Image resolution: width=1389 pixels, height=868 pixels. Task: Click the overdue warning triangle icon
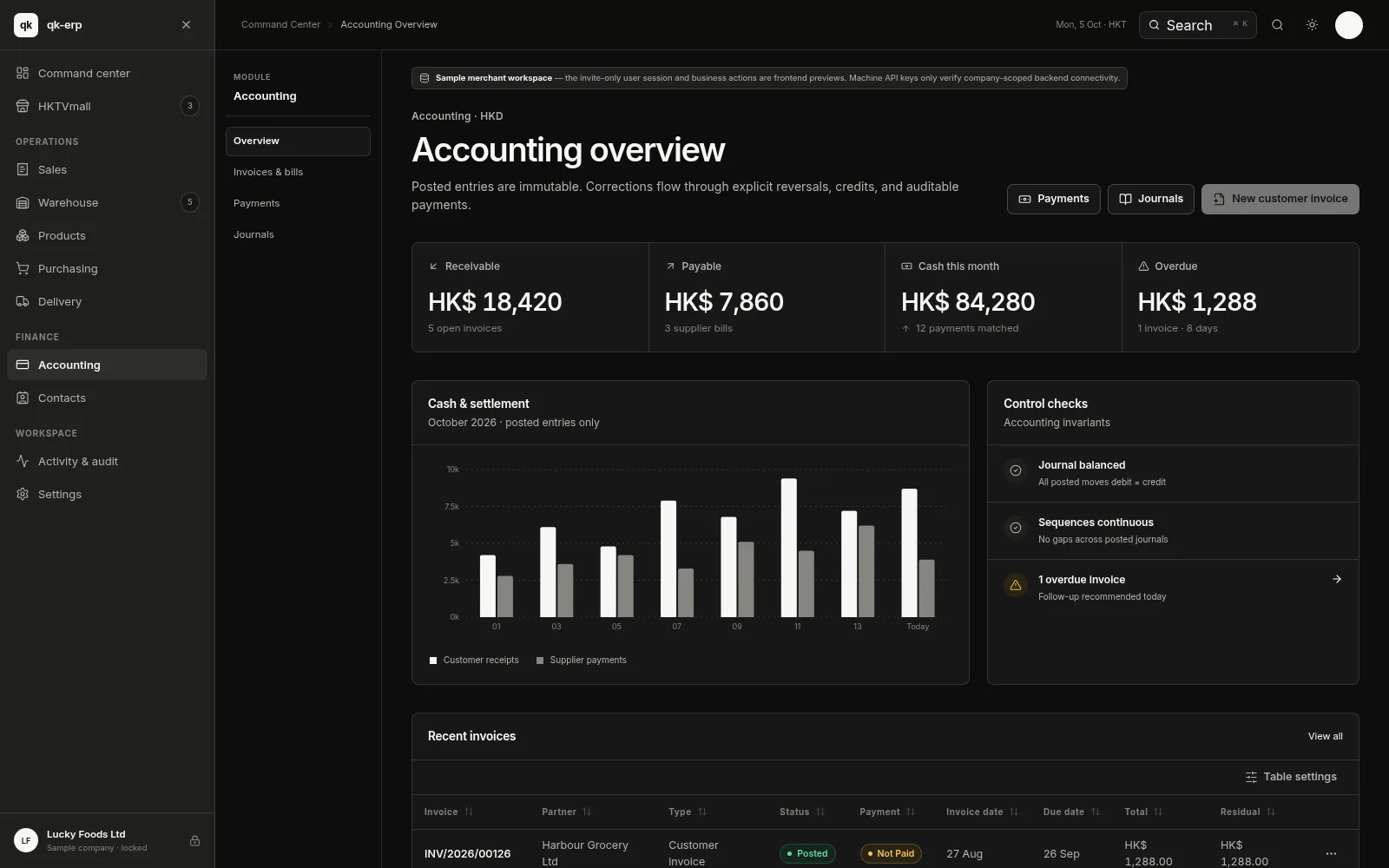click(x=1016, y=585)
